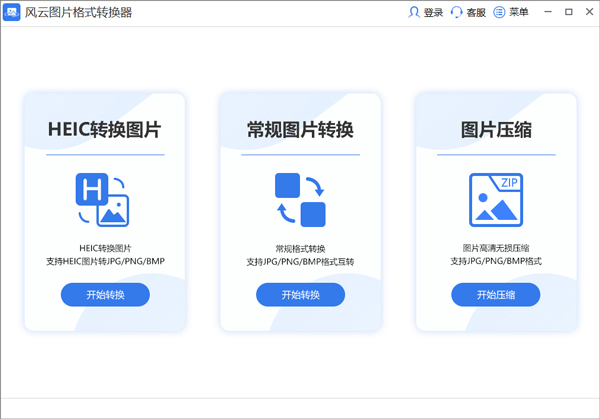The width and height of the screenshot is (600, 419).
Task: Select the 图片压缩 card title
Action: 496,129
